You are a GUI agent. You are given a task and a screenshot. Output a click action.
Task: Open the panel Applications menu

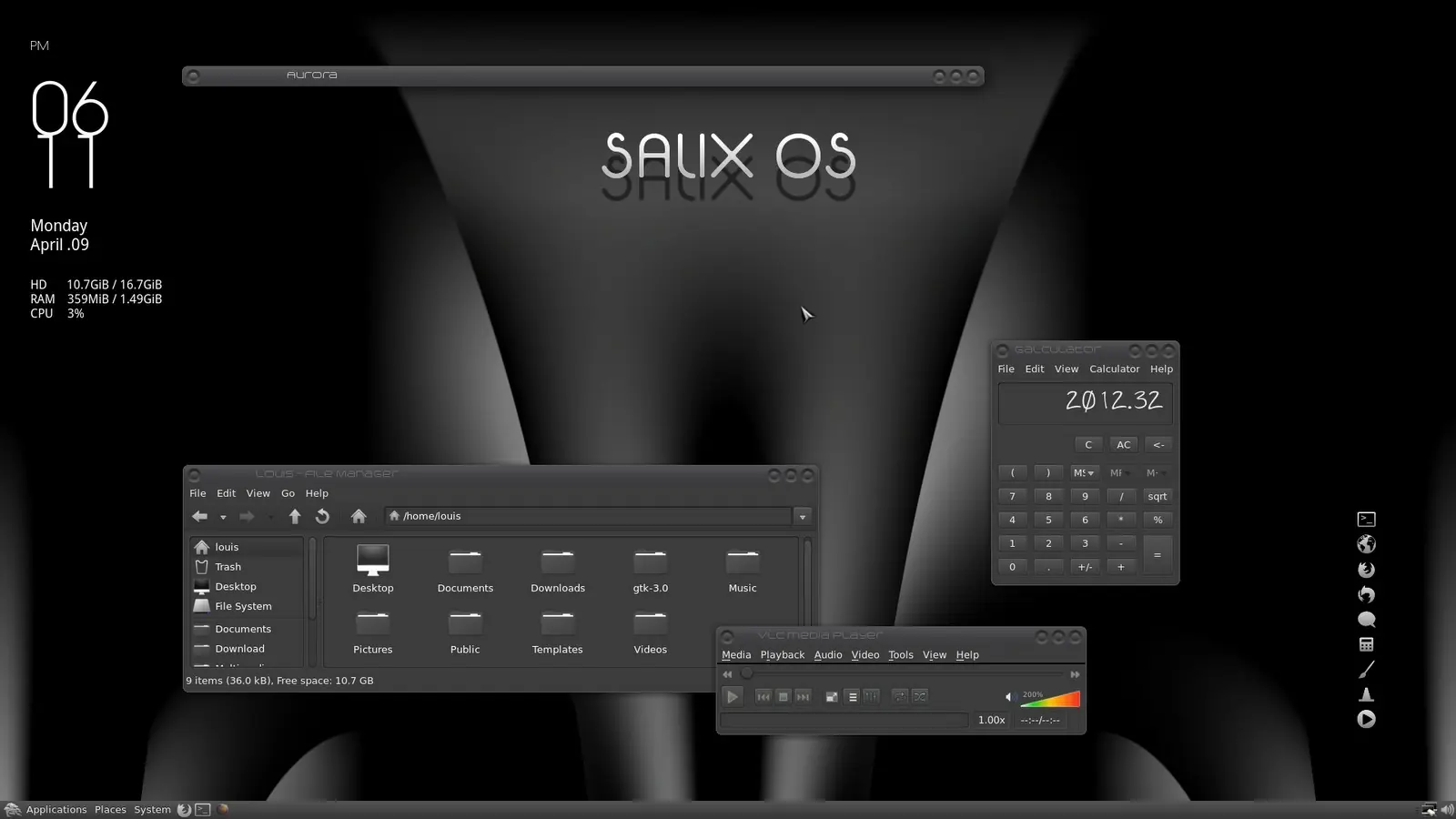tap(56, 810)
